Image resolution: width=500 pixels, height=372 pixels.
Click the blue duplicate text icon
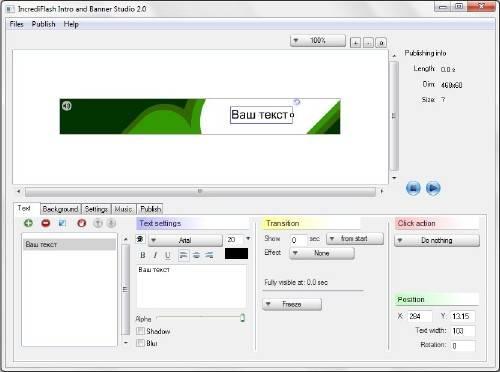pos(62,223)
